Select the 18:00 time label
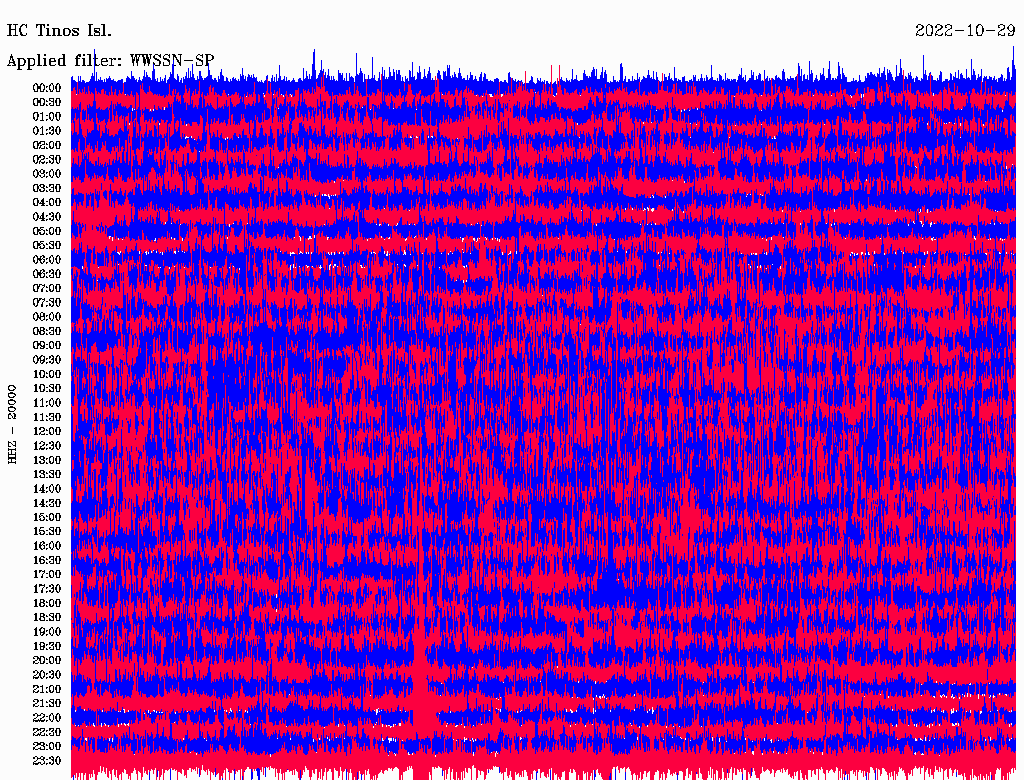Image resolution: width=1024 pixels, height=780 pixels. click(47, 604)
